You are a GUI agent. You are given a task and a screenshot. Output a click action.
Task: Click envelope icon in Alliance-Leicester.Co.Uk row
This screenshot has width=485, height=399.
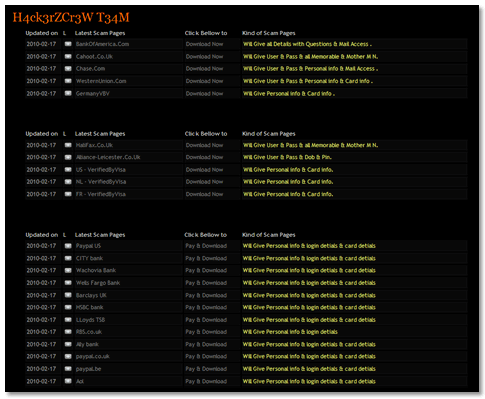click(68, 157)
